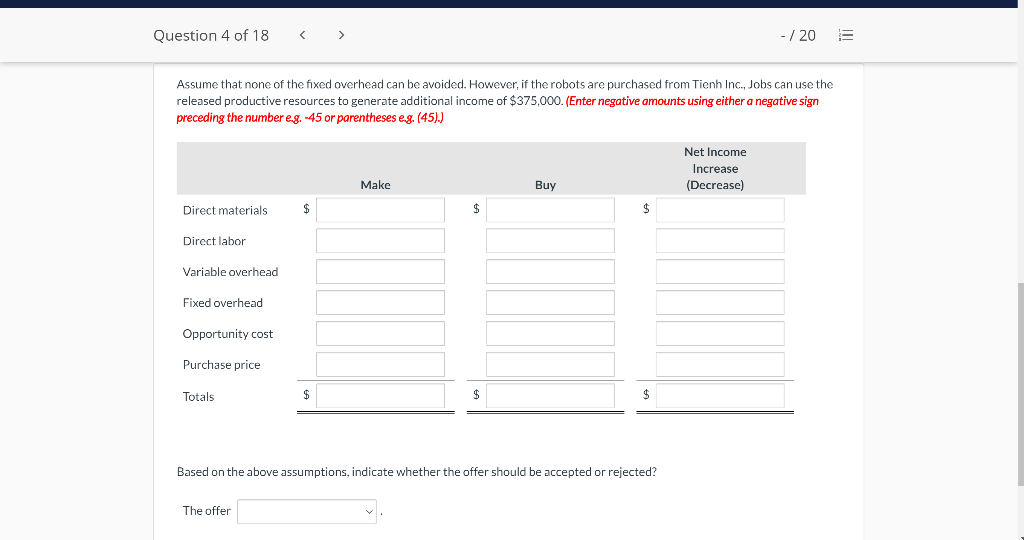Click the 'Opportunity cost' row label
Screen dimensions: 1024x540
click(228, 334)
